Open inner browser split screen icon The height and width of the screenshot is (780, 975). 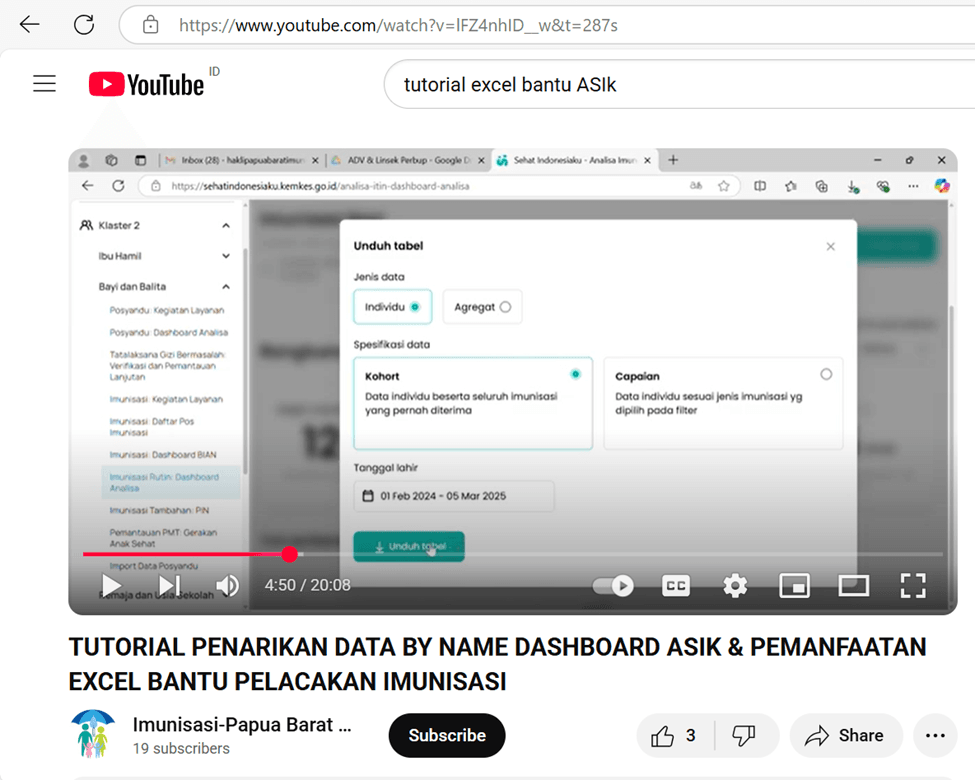[x=760, y=186]
